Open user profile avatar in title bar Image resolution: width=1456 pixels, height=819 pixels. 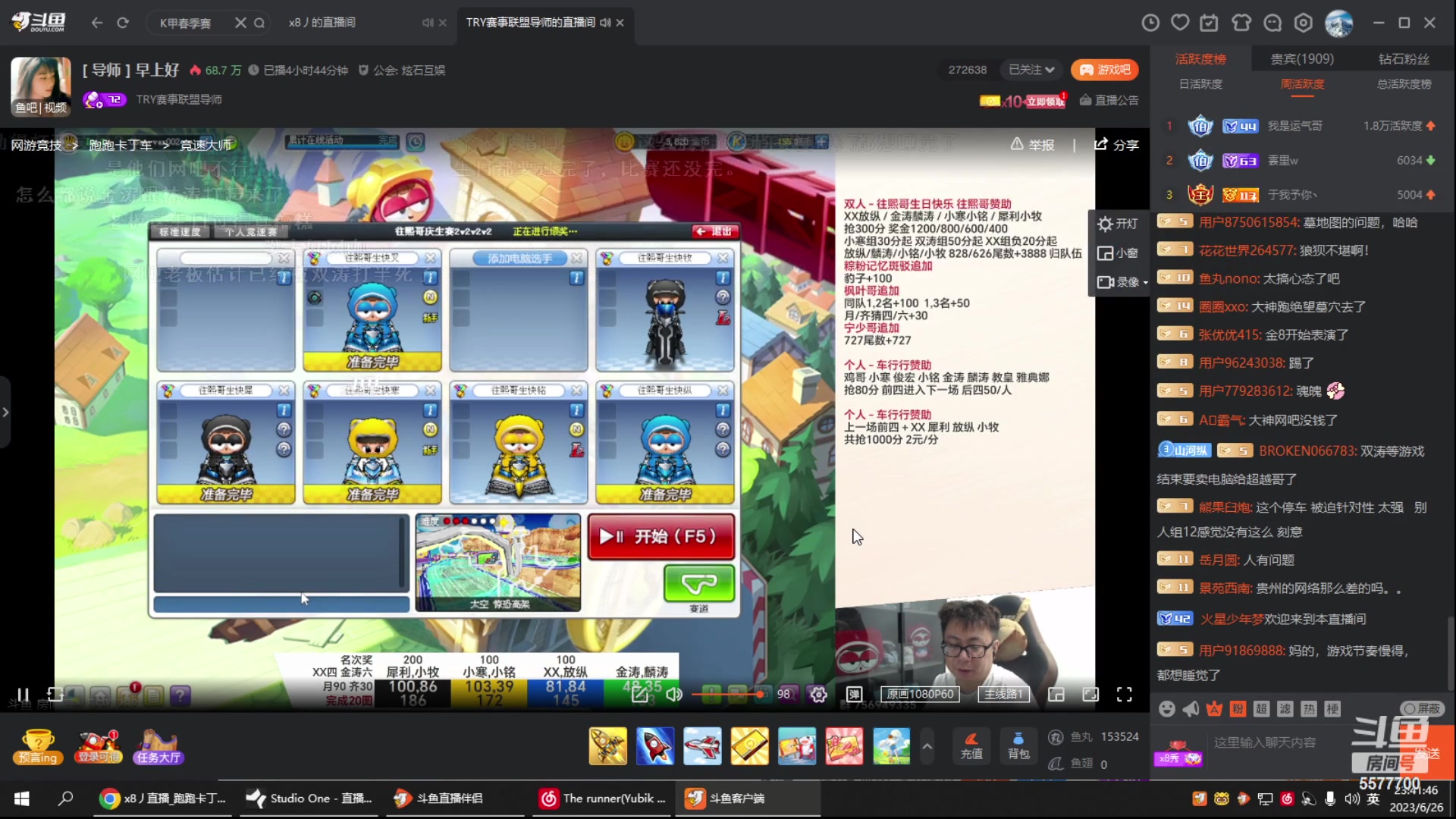(x=1339, y=23)
